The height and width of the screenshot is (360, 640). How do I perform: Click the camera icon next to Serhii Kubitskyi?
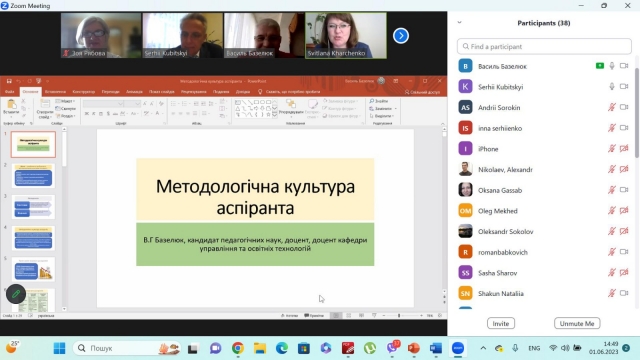pos(624,87)
